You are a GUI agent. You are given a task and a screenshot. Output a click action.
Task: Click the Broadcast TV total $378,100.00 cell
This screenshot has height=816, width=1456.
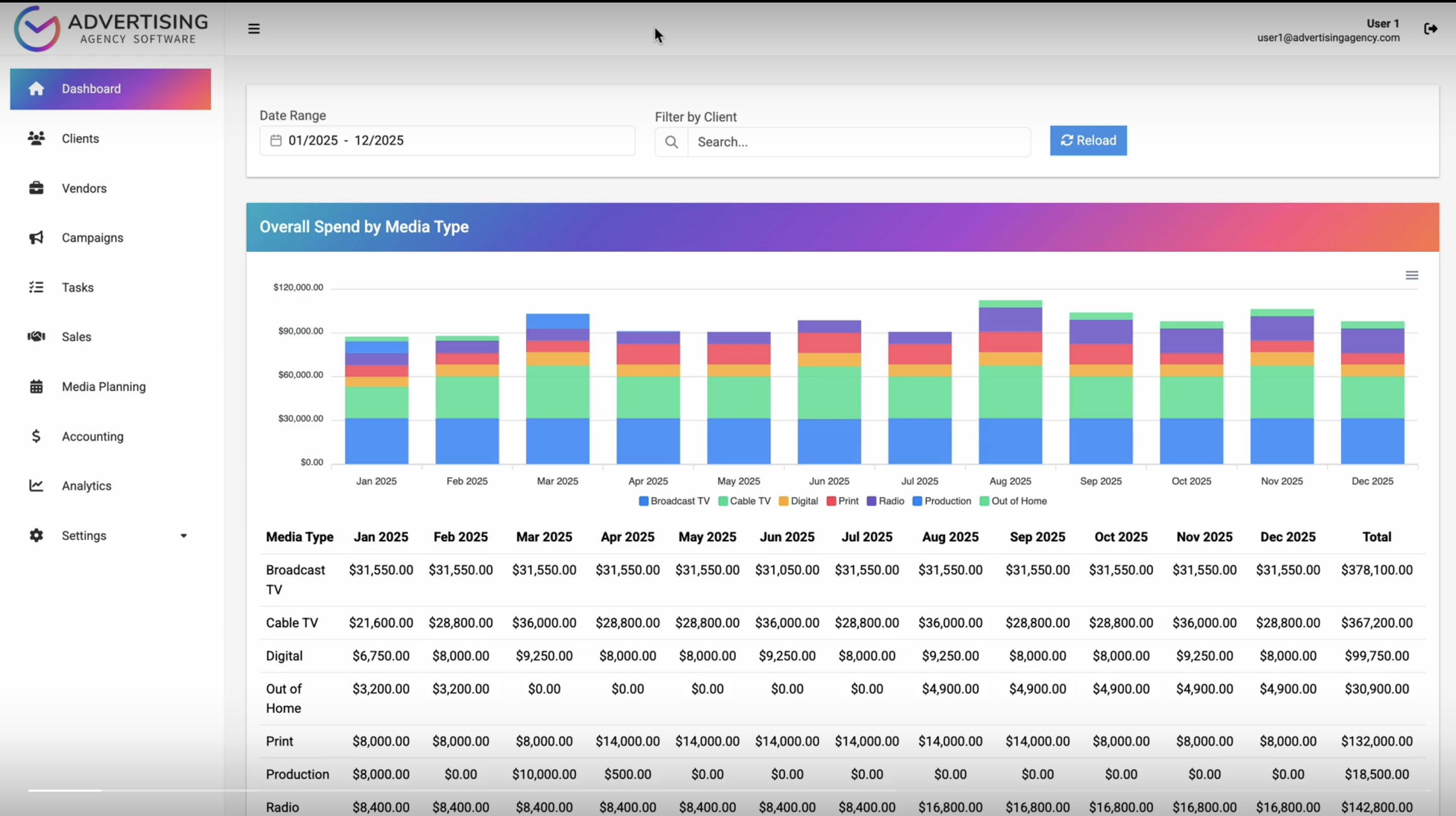[x=1377, y=570]
